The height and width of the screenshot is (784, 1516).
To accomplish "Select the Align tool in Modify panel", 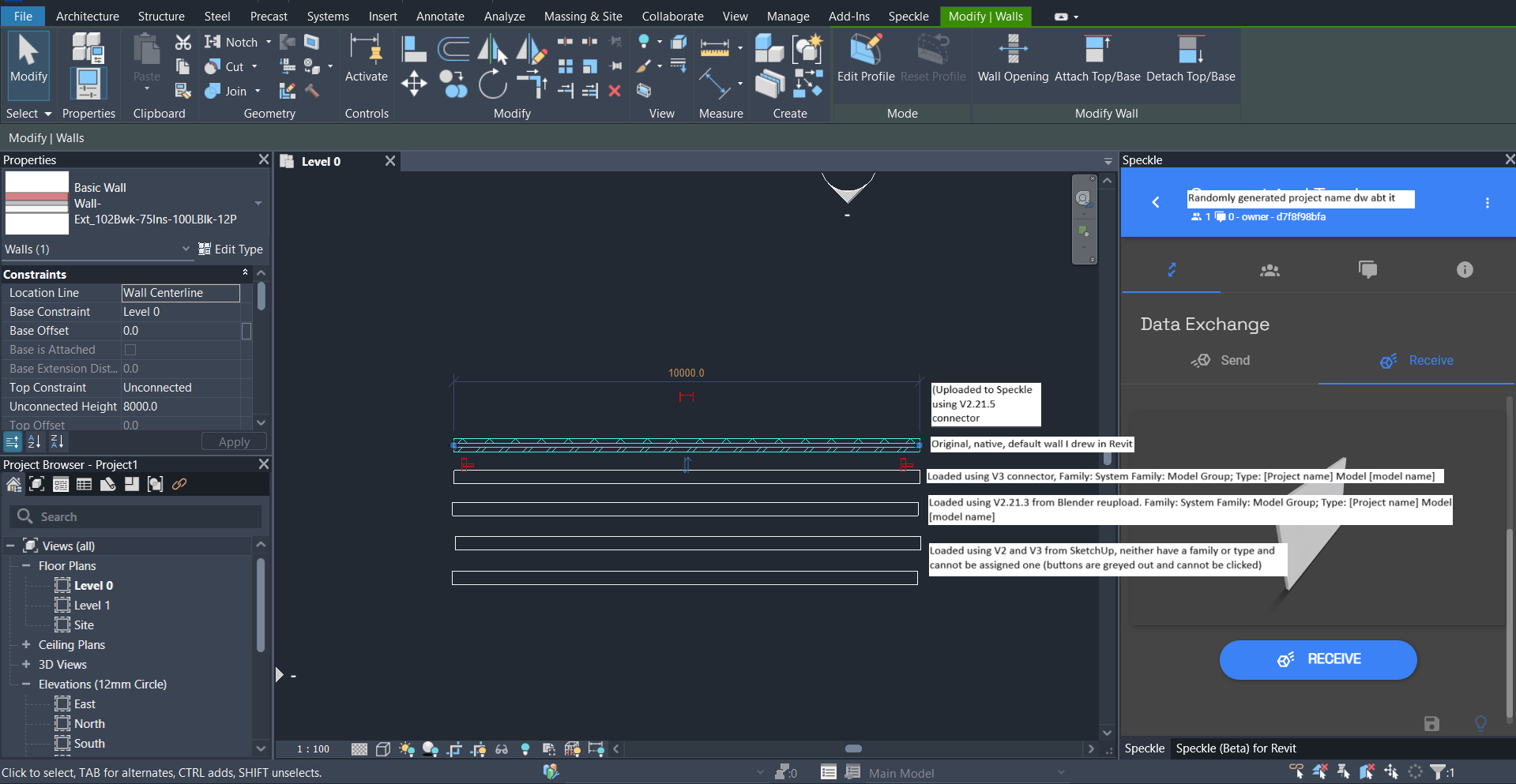I will click(x=414, y=49).
